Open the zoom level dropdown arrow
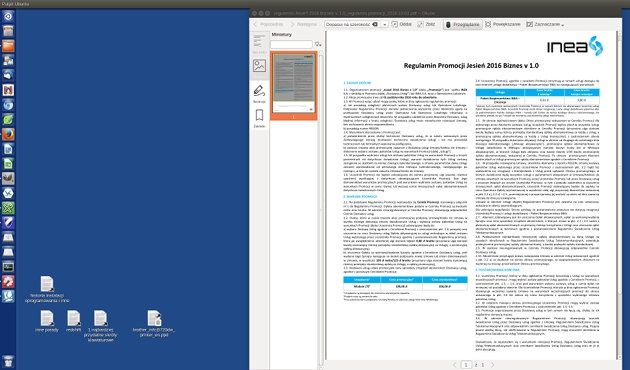Image resolution: width=630 pixels, height=370 pixels. click(385, 25)
